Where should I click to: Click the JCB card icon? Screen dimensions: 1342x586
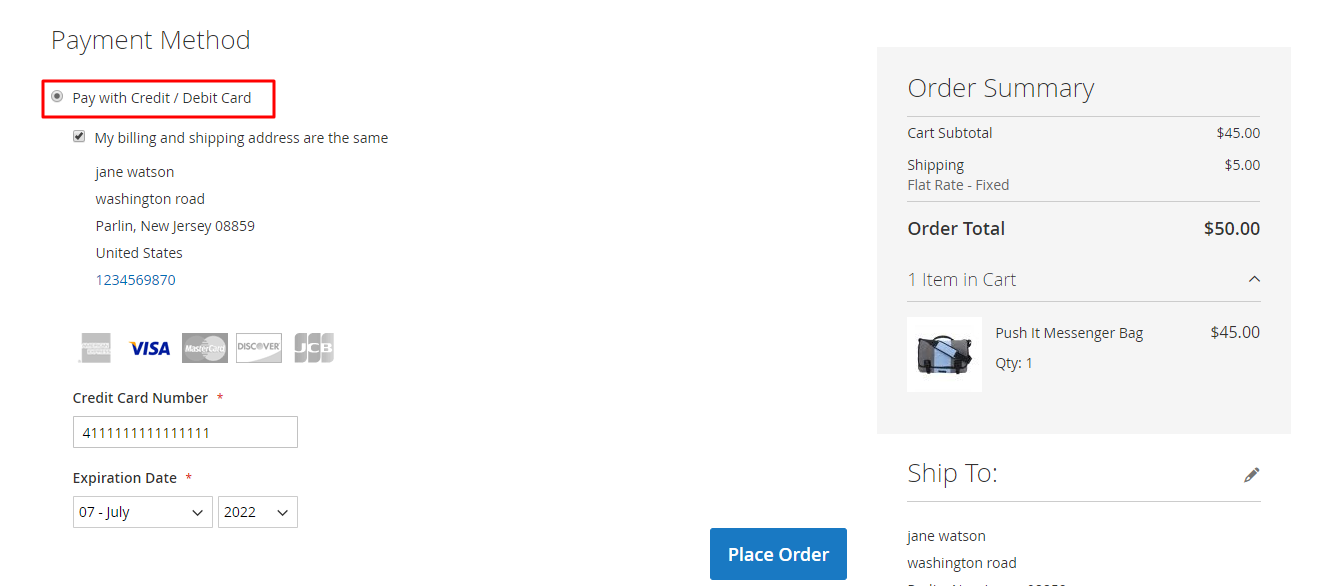(314, 348)
